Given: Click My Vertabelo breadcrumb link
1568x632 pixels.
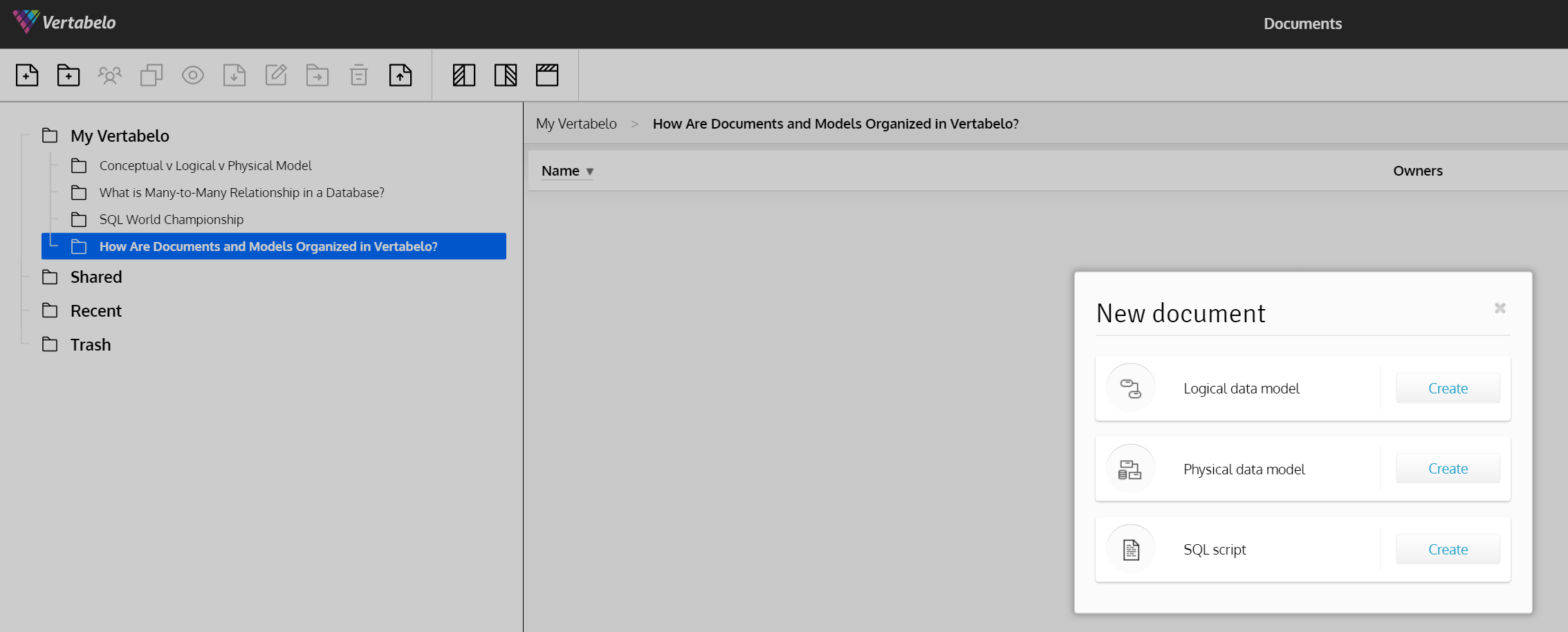Looking at the screenshot, I should pos(576,124).
